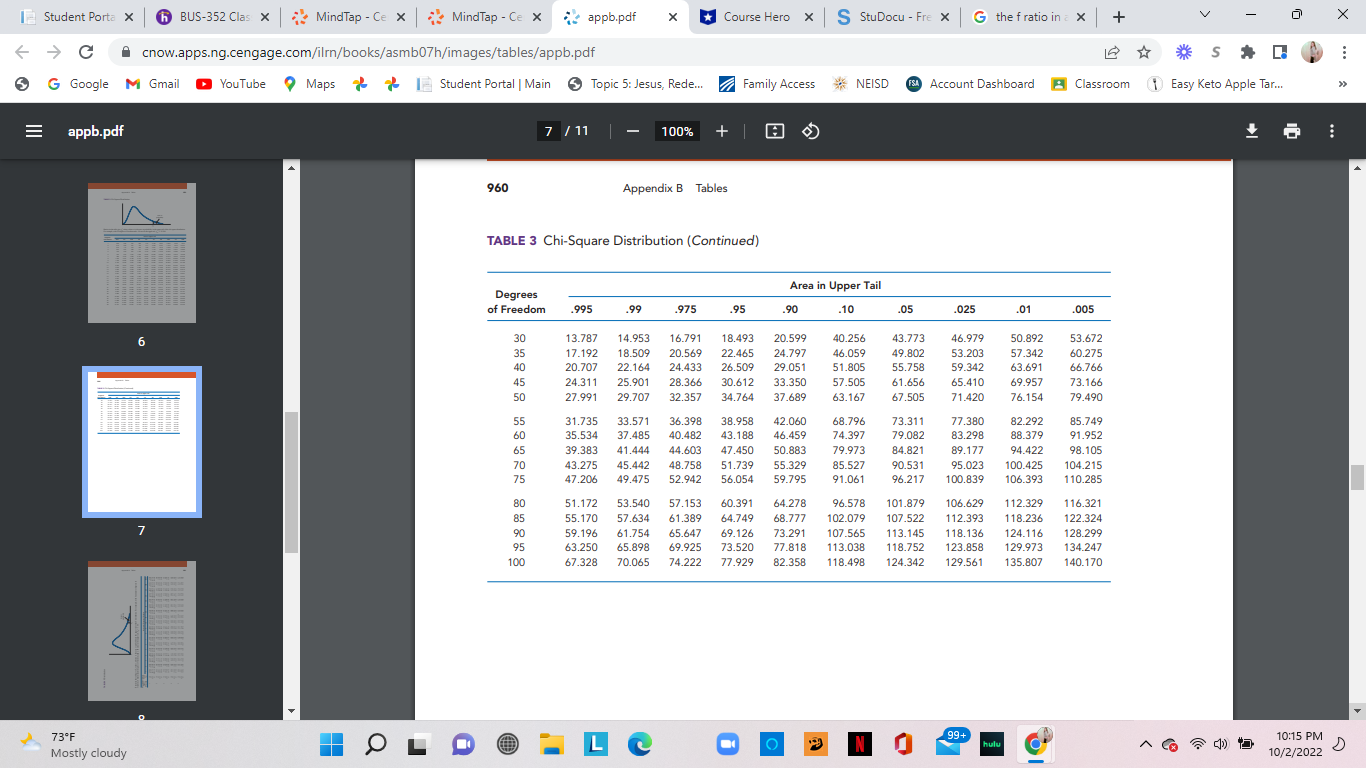1366x768 pixels.
Task: Click the document vertical scrollbar thumb
Action: click(1358, 477)
